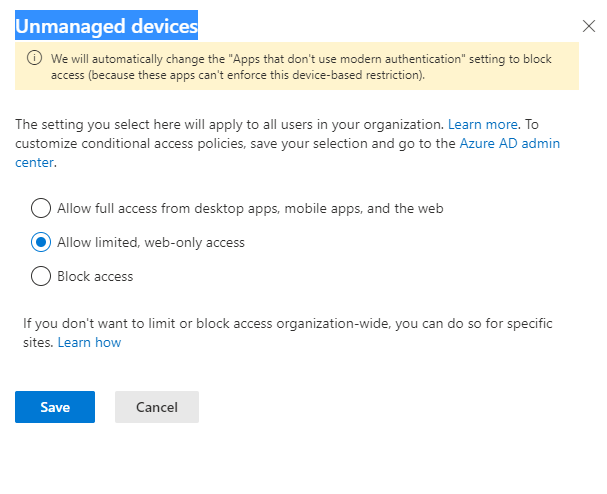
Task: Open the Learn more link
Action: (x=483, y=125)
